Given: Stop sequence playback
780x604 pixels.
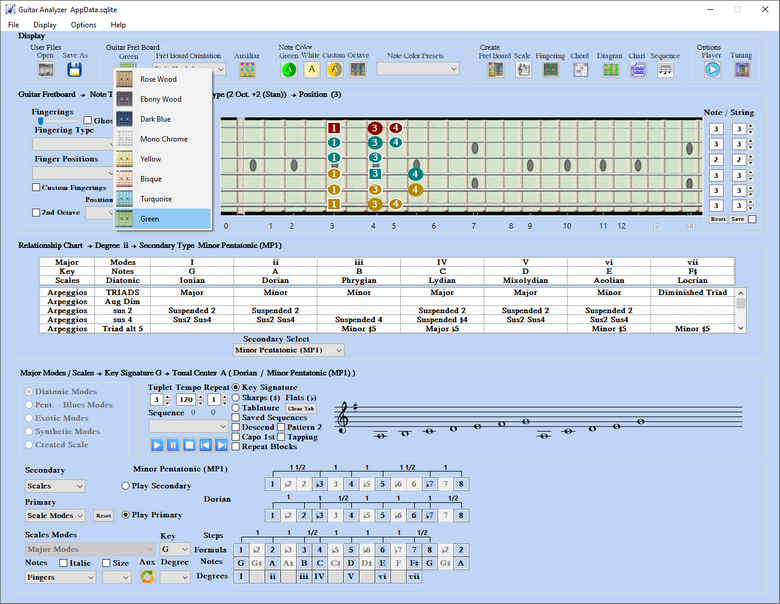Looking at the screenshot, I should (x=189, y=445).
